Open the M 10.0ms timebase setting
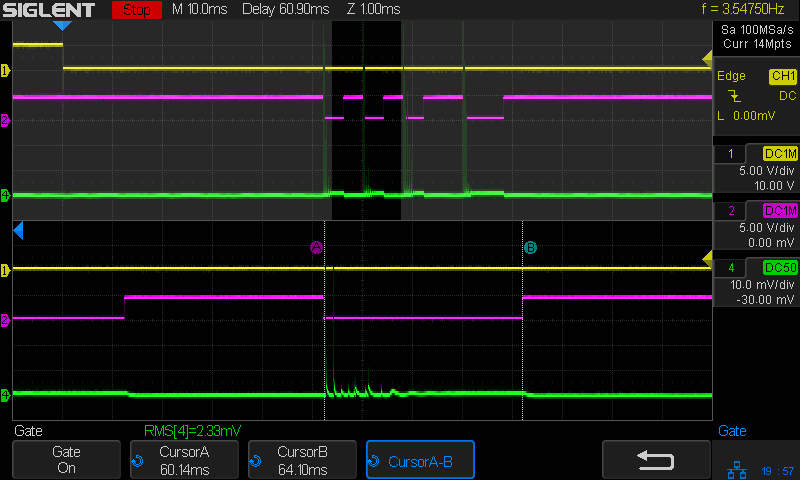This screenshot has height=480, width=800. point(200,11)
